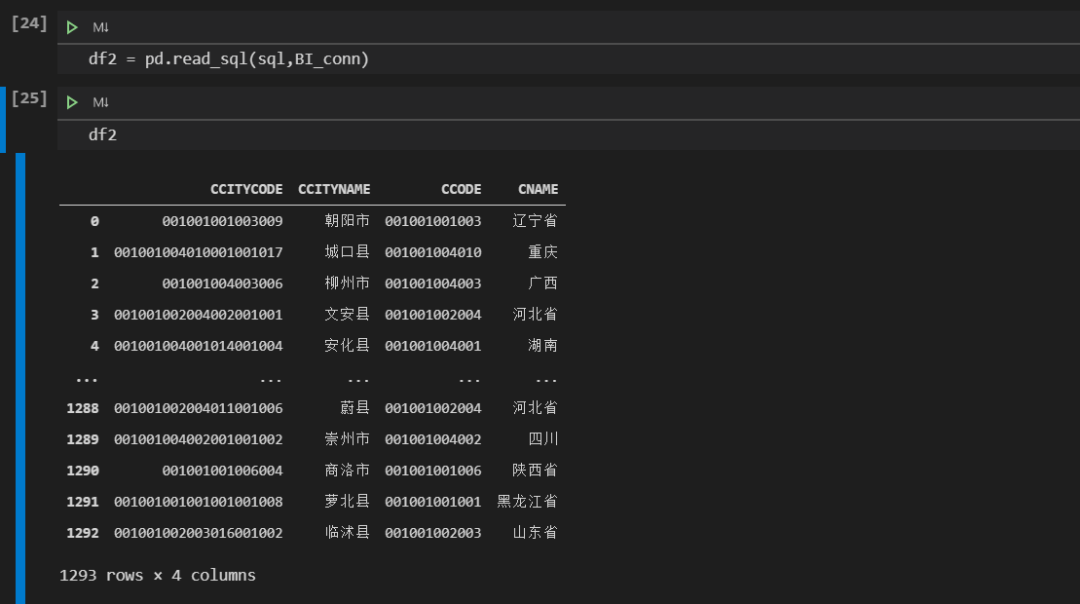Click the CCODE column header
This screenshot has height=604, width=1080.
click(461, 189)
